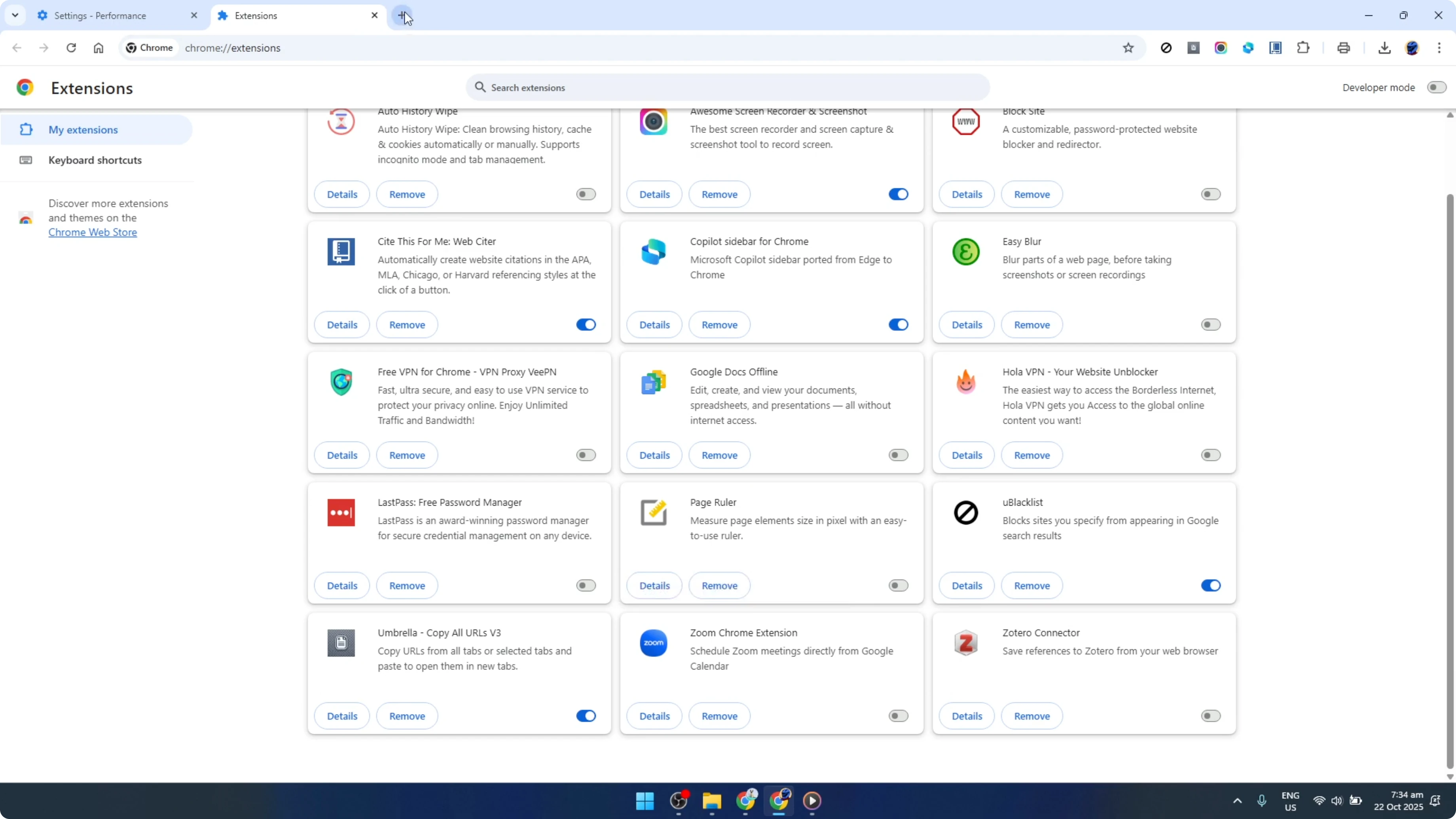Open Keyboard shortcuts sidebar item

tap(97, 161)
